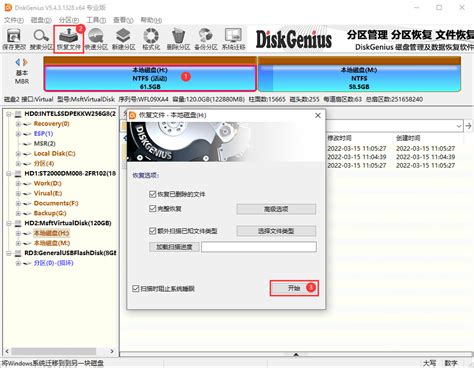Screen dimensions: 474x368
Task: Click the tree scrollbar right arrow
Action: 112,351
